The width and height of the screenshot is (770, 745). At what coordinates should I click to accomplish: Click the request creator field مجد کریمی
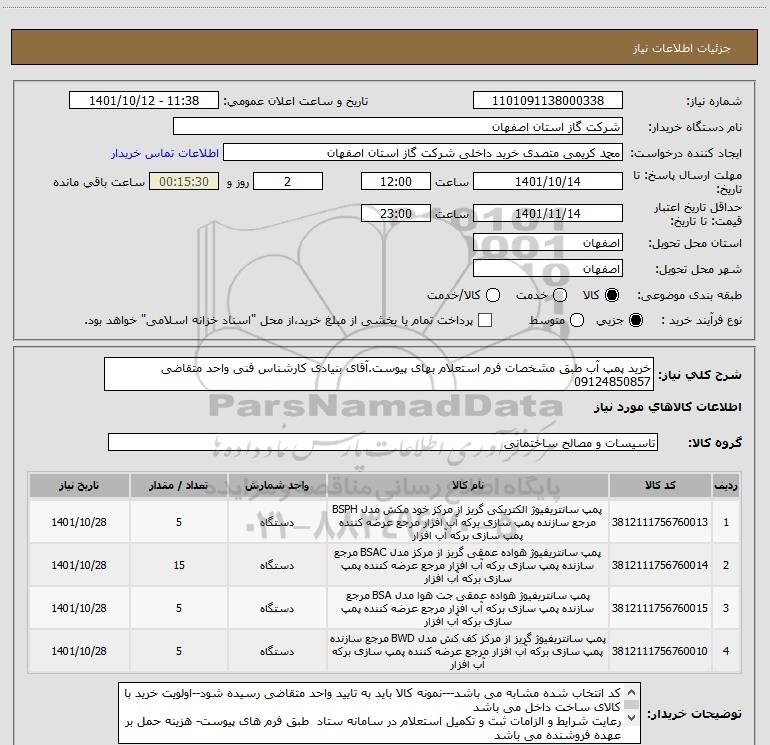[423, 153]
